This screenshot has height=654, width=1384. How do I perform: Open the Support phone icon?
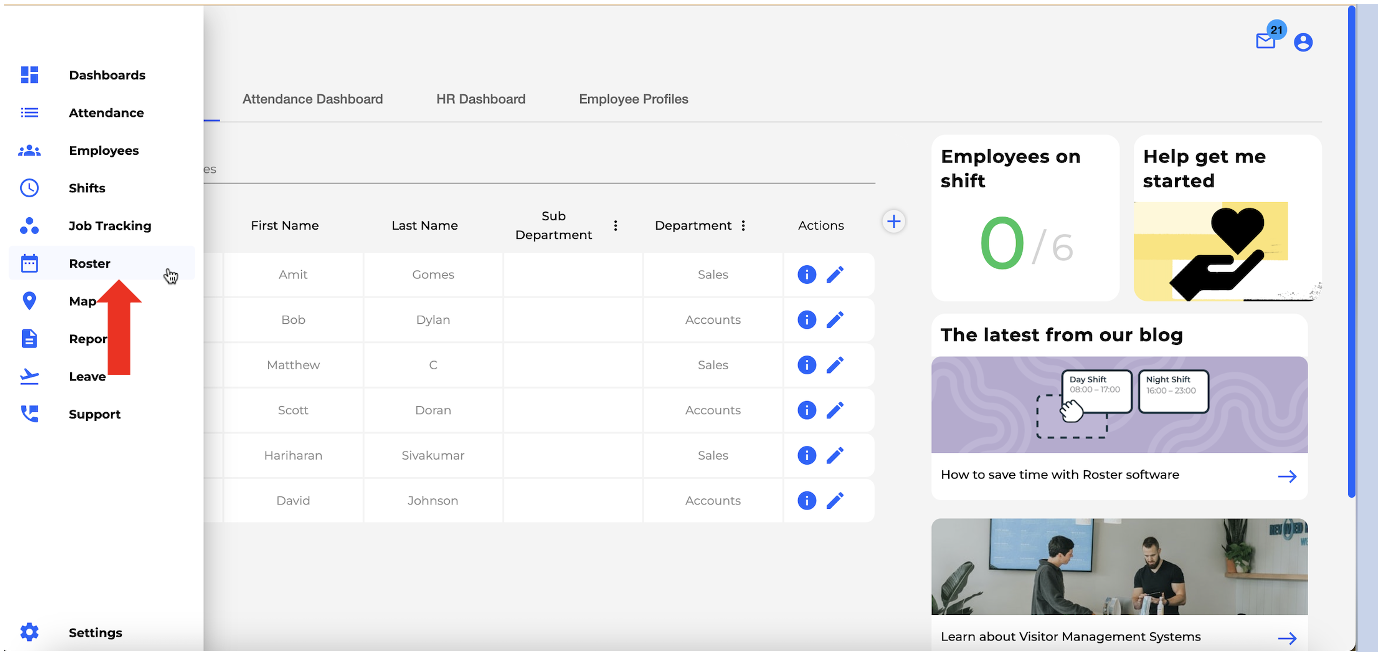pyautogui.click(x=30, y=414)
